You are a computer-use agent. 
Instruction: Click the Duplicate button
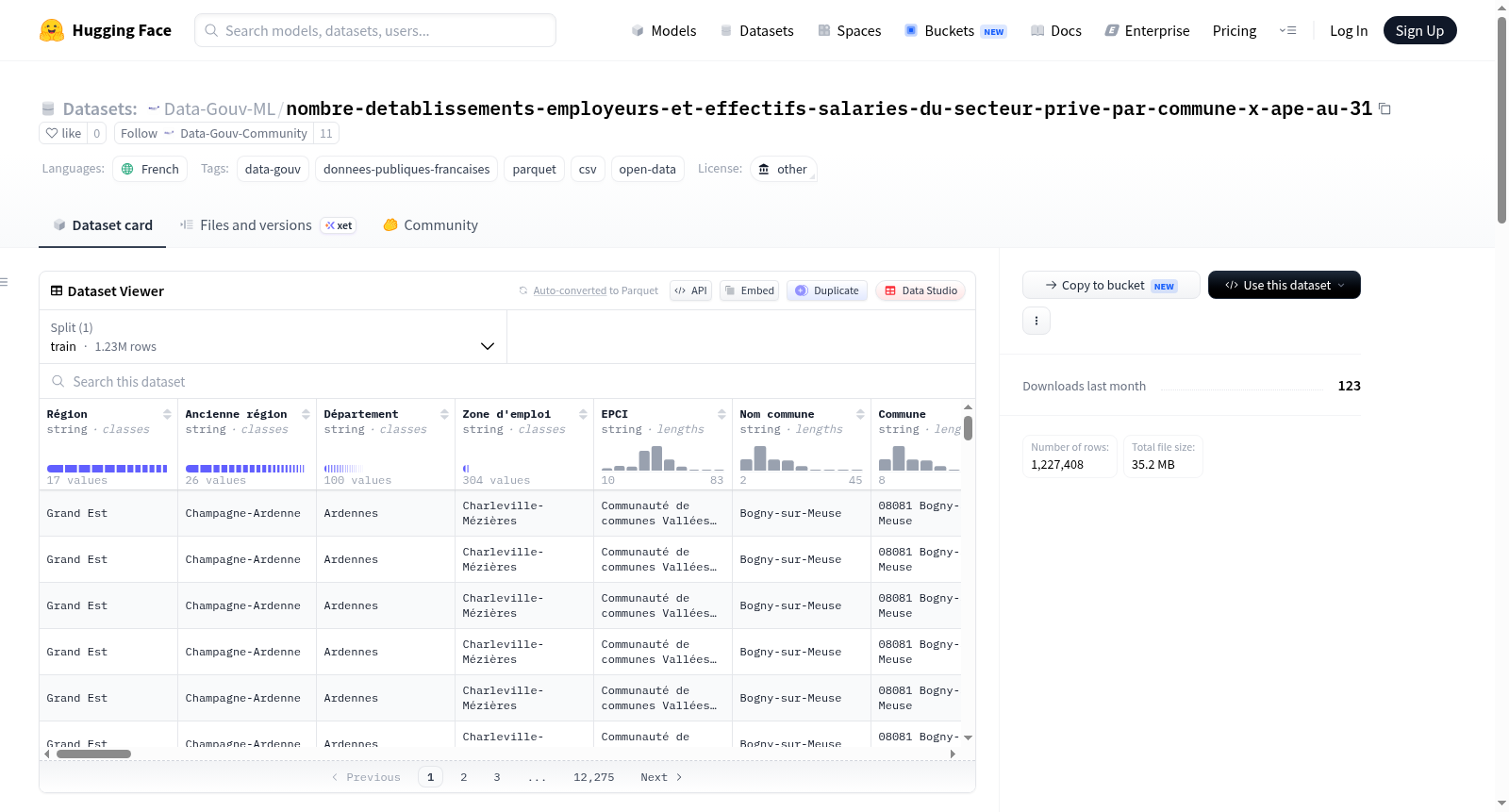click(x=827, y=290)
